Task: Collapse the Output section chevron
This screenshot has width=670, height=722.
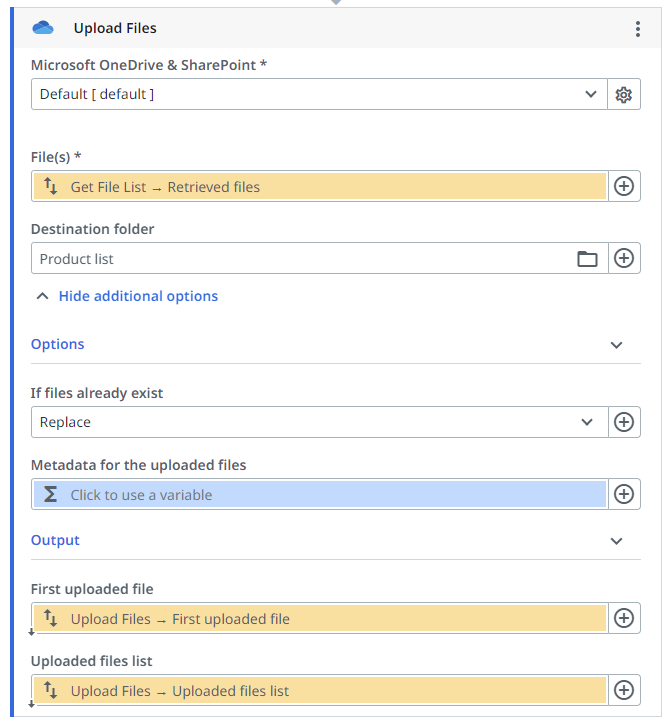Action: click(617, 541)
